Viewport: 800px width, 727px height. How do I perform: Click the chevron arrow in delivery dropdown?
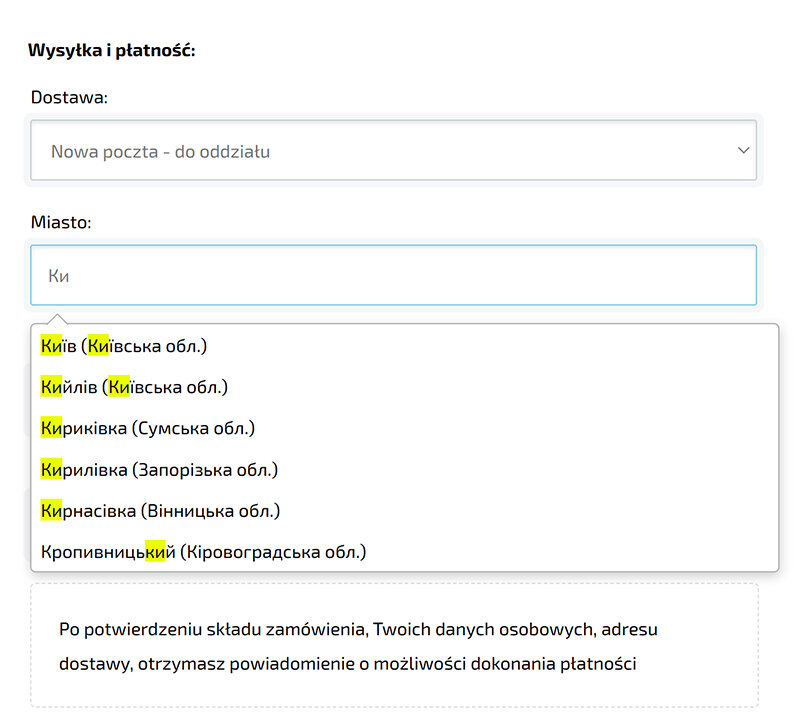[743, 151]
